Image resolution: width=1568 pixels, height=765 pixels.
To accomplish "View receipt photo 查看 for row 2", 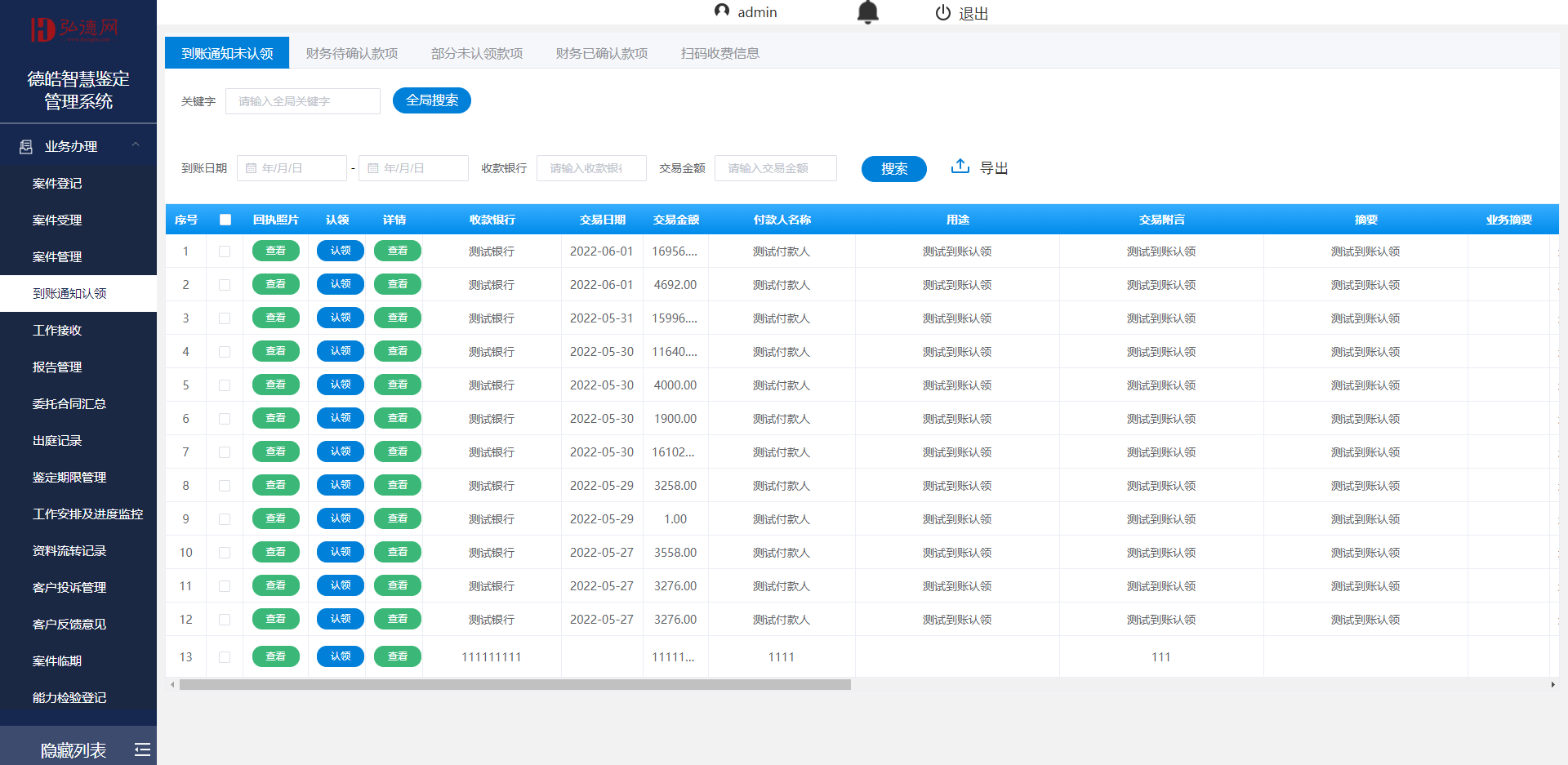I will [276, 284].
